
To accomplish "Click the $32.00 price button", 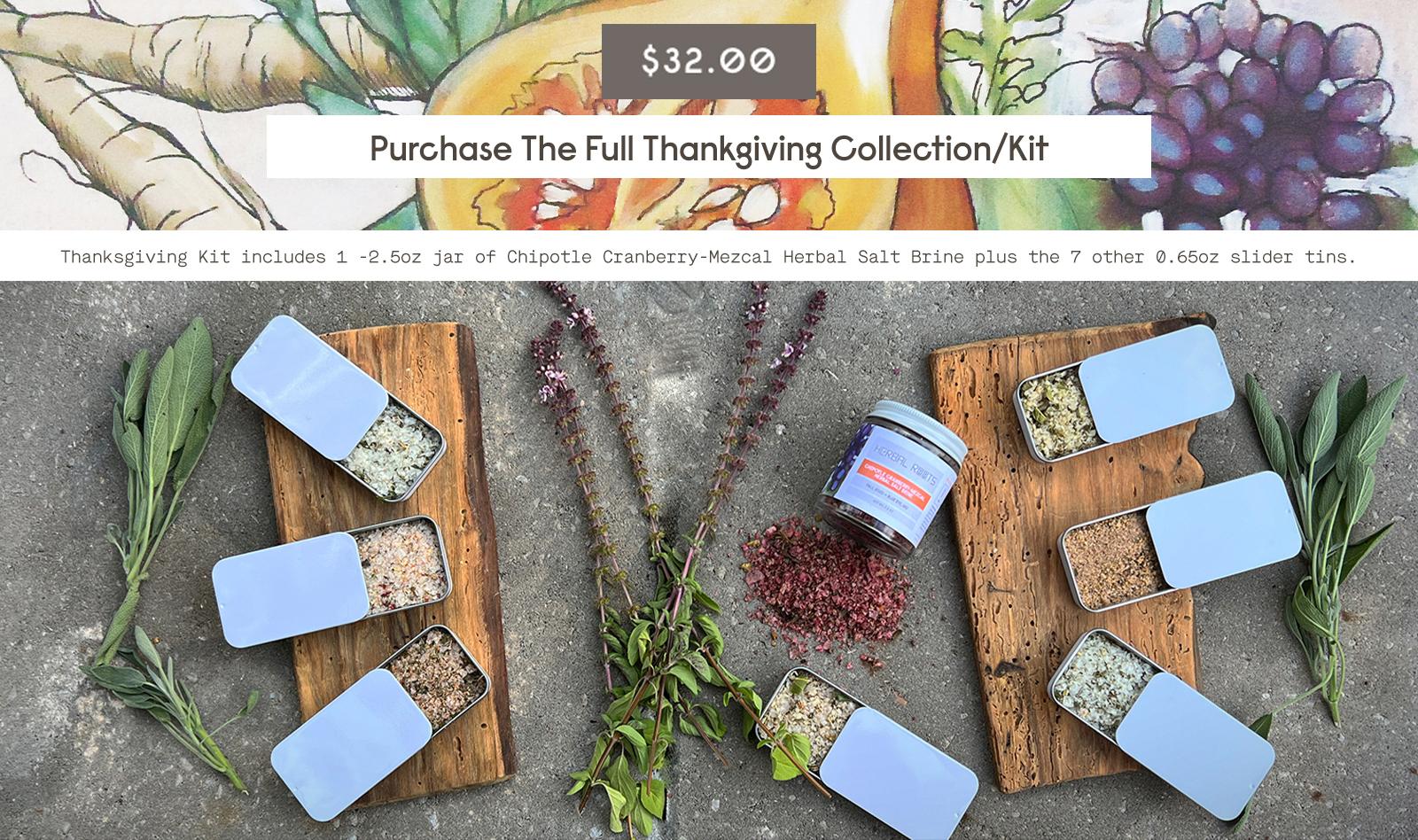I will pos(708,61).
